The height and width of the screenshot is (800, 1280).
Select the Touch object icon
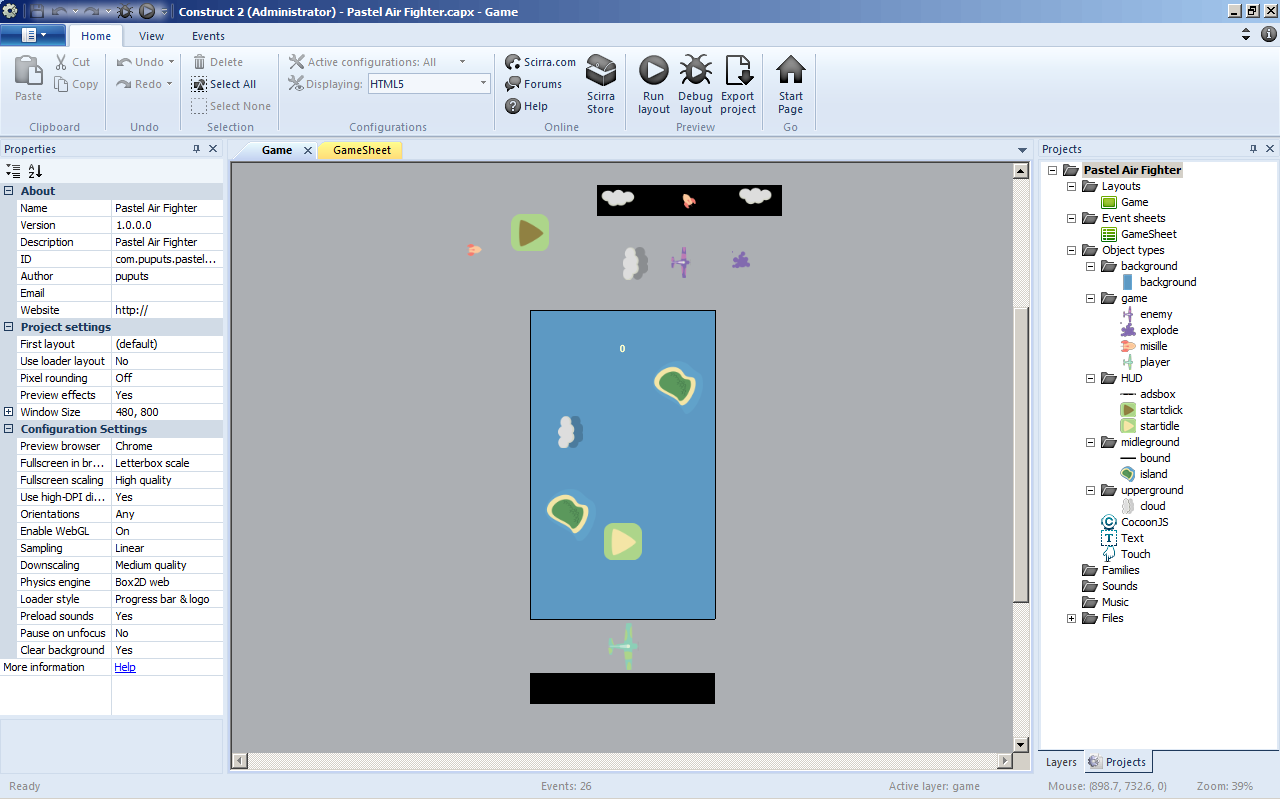click(1109, 554)
